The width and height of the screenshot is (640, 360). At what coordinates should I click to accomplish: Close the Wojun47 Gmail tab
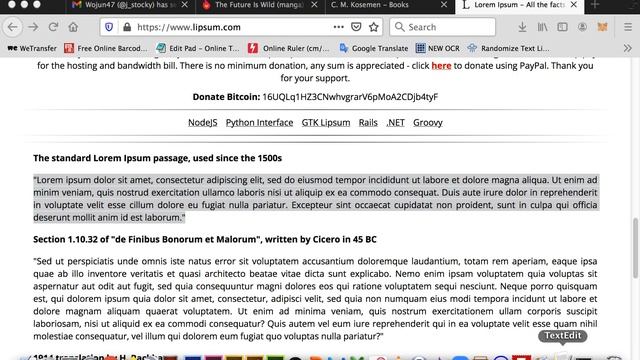click(x=184, y=5)
